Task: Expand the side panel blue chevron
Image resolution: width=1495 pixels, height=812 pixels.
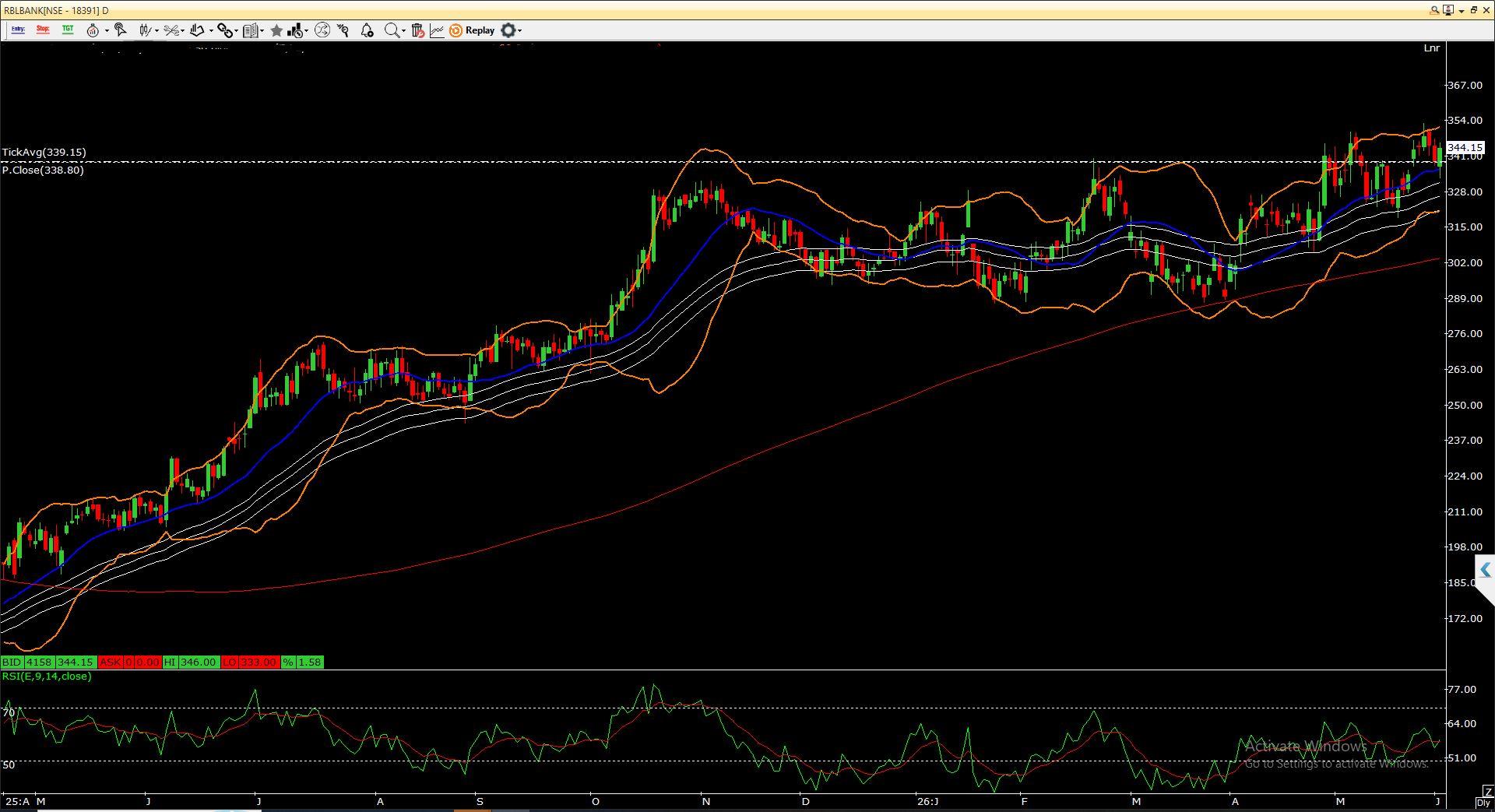Action: coord(1485,570)
